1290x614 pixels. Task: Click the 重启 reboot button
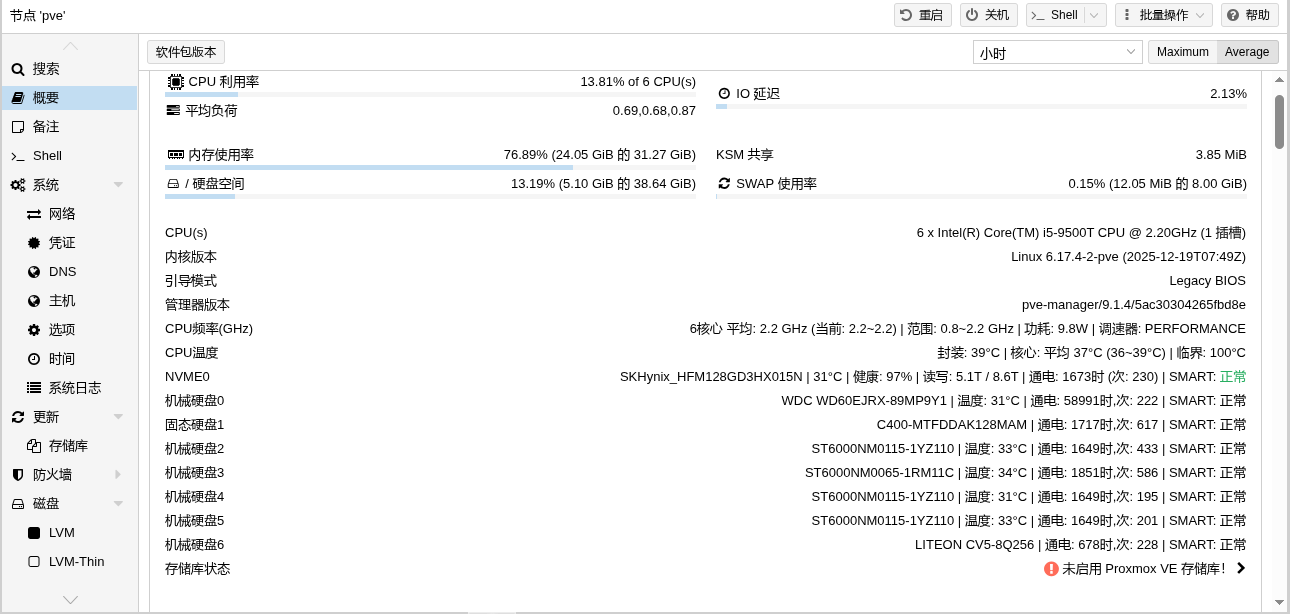922,15
